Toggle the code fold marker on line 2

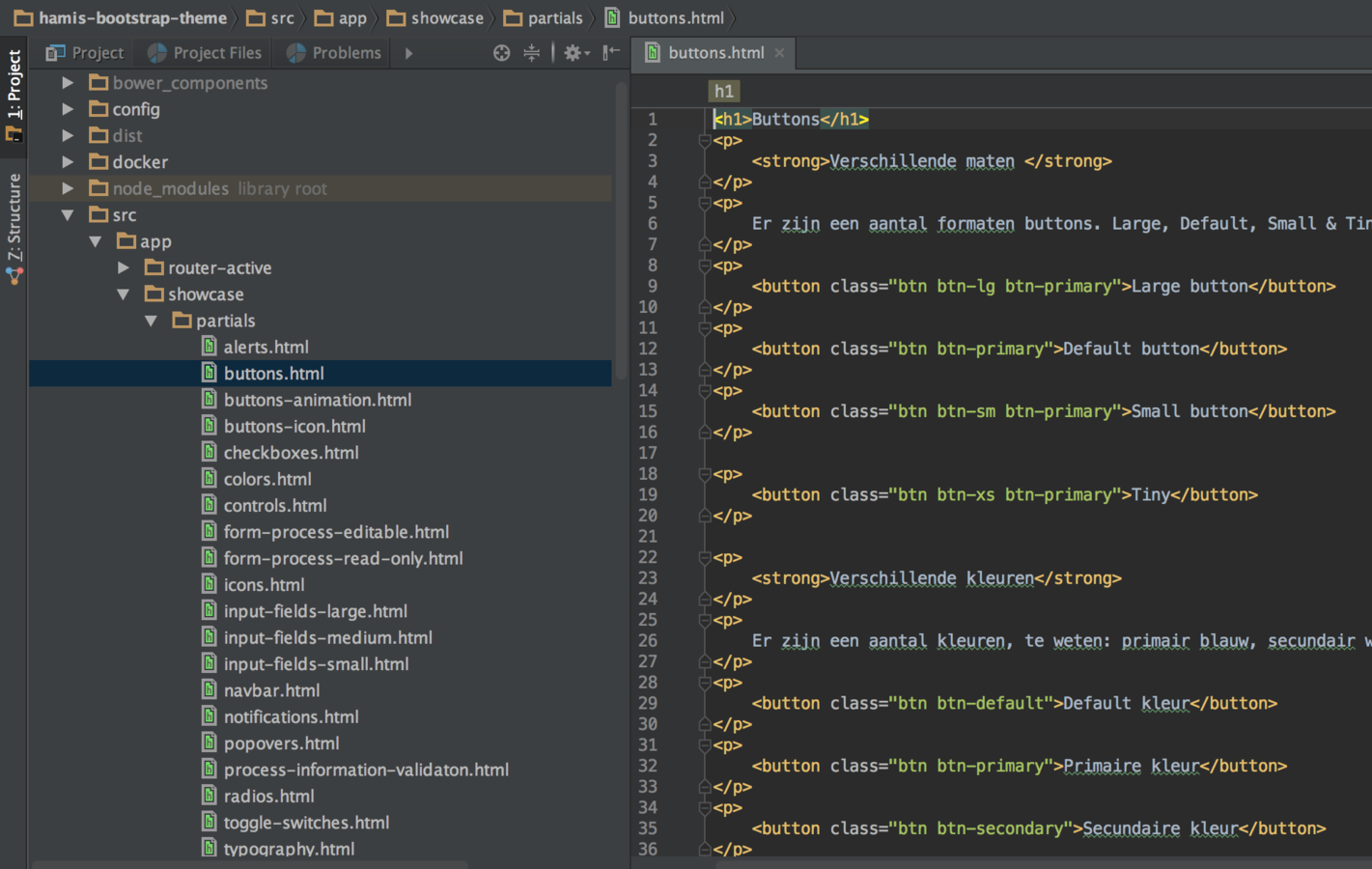pyautogui.click(x=705, y=141)
